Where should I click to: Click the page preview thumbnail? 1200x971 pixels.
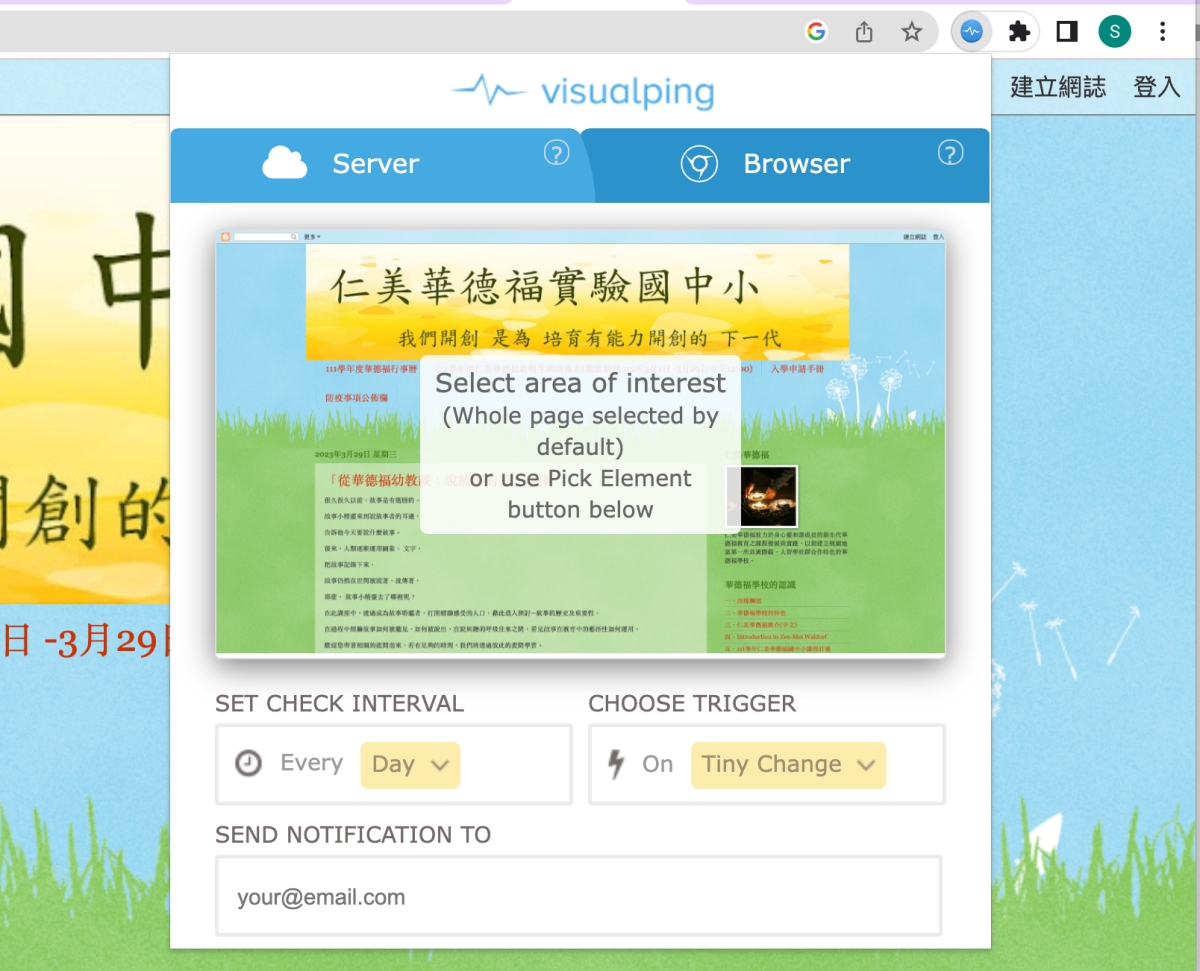[580, 443]
